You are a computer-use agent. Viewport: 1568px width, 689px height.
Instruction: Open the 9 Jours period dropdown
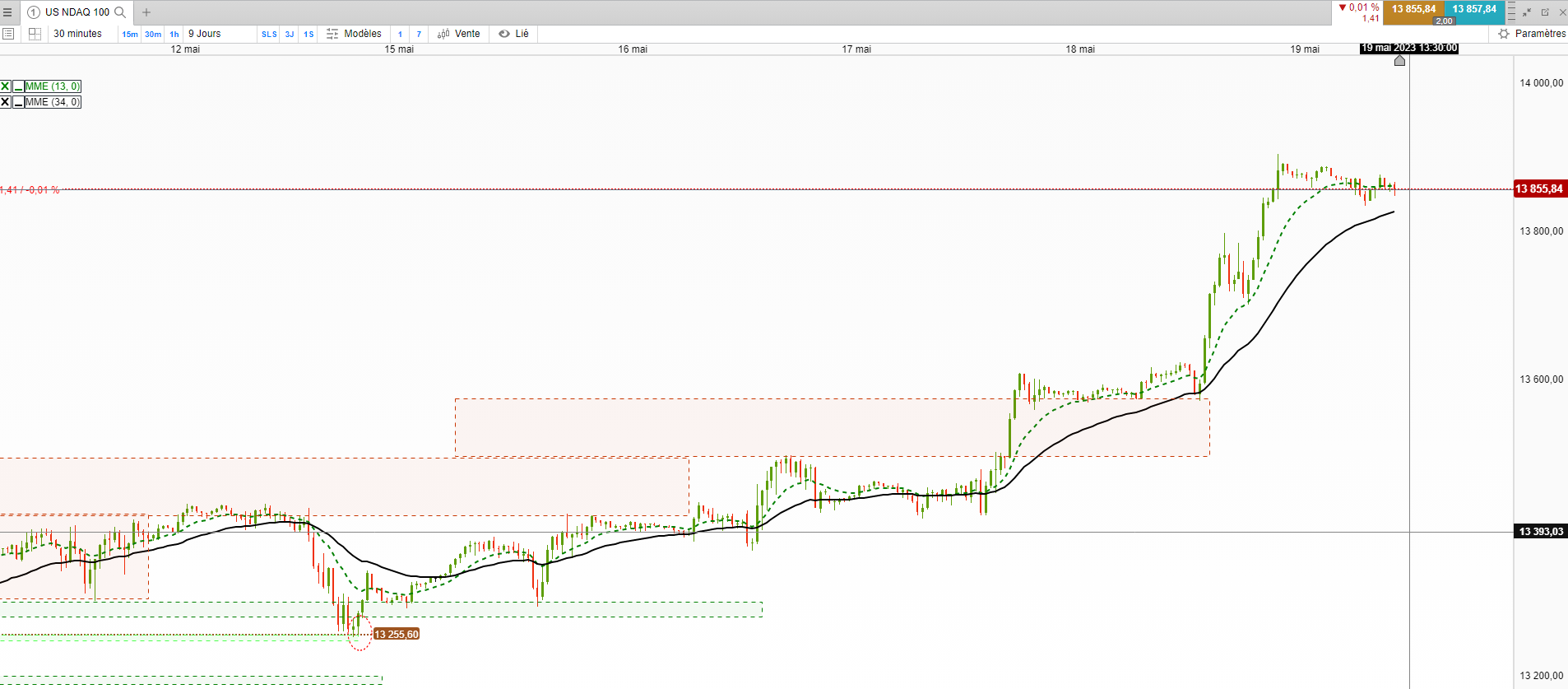tap(220, 34)
